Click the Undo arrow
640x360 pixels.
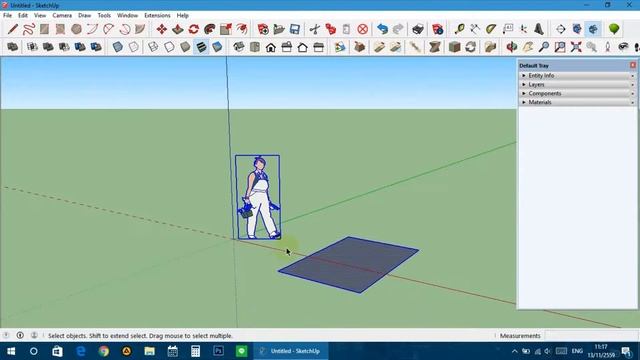[382, 29]
